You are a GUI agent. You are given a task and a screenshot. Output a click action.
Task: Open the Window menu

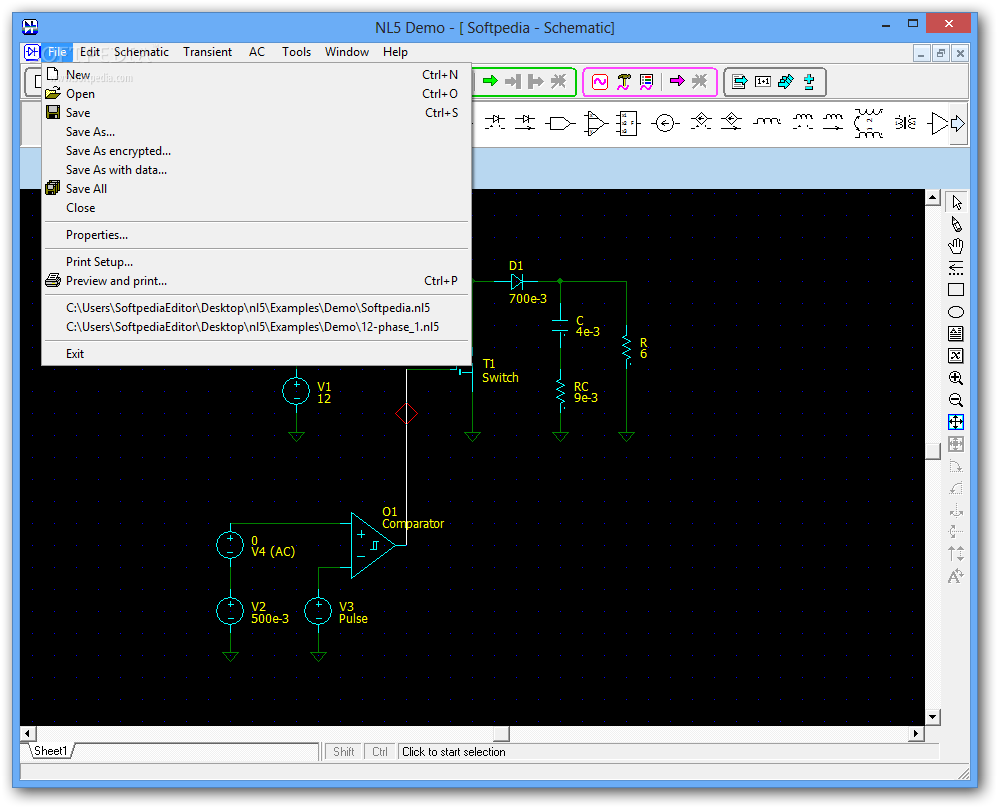(x=347, y=52)
